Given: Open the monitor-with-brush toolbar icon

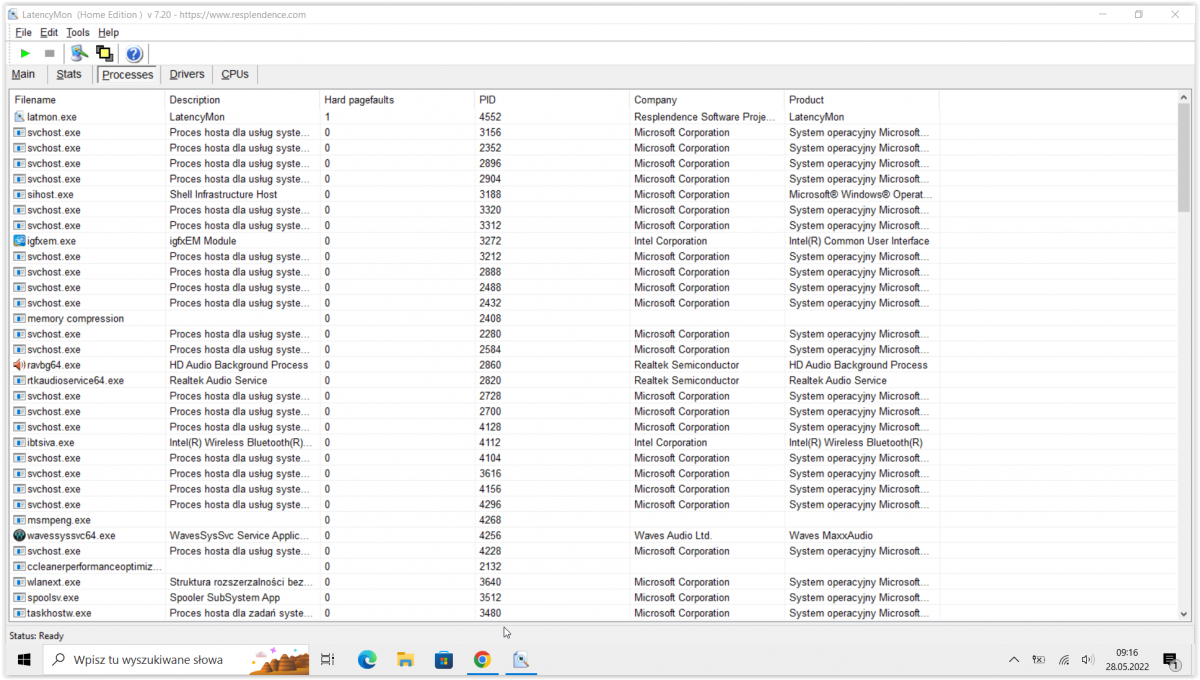Looking at the screenshot, I should coord(79,53).
